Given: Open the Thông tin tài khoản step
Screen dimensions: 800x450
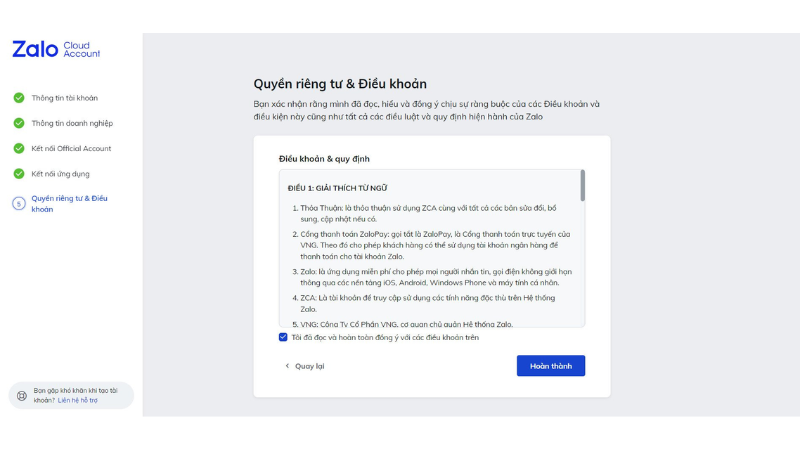Looking at the screenshot, I should pos(64,98).
